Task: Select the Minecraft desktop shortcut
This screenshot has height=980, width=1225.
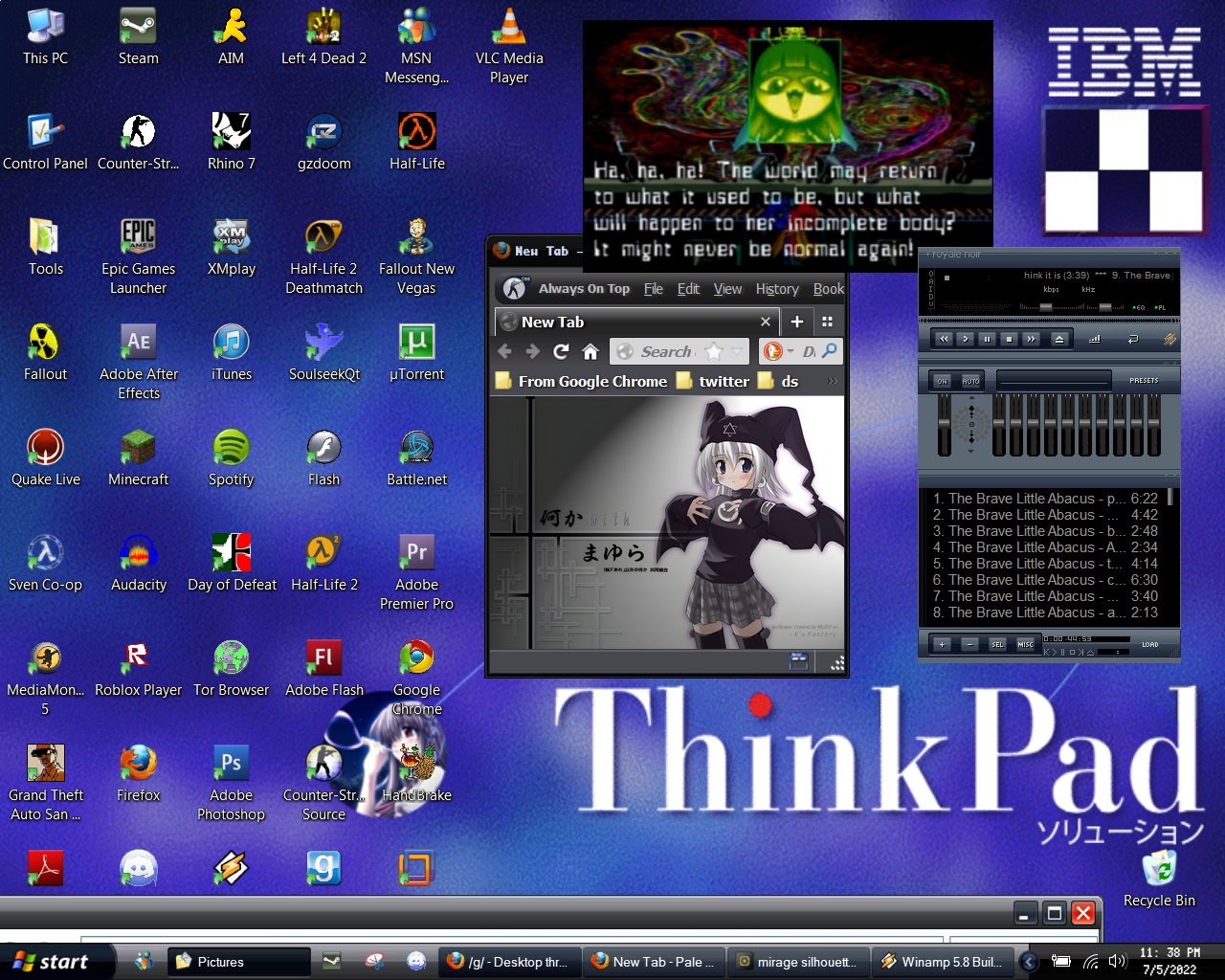Action: point(138,459)
